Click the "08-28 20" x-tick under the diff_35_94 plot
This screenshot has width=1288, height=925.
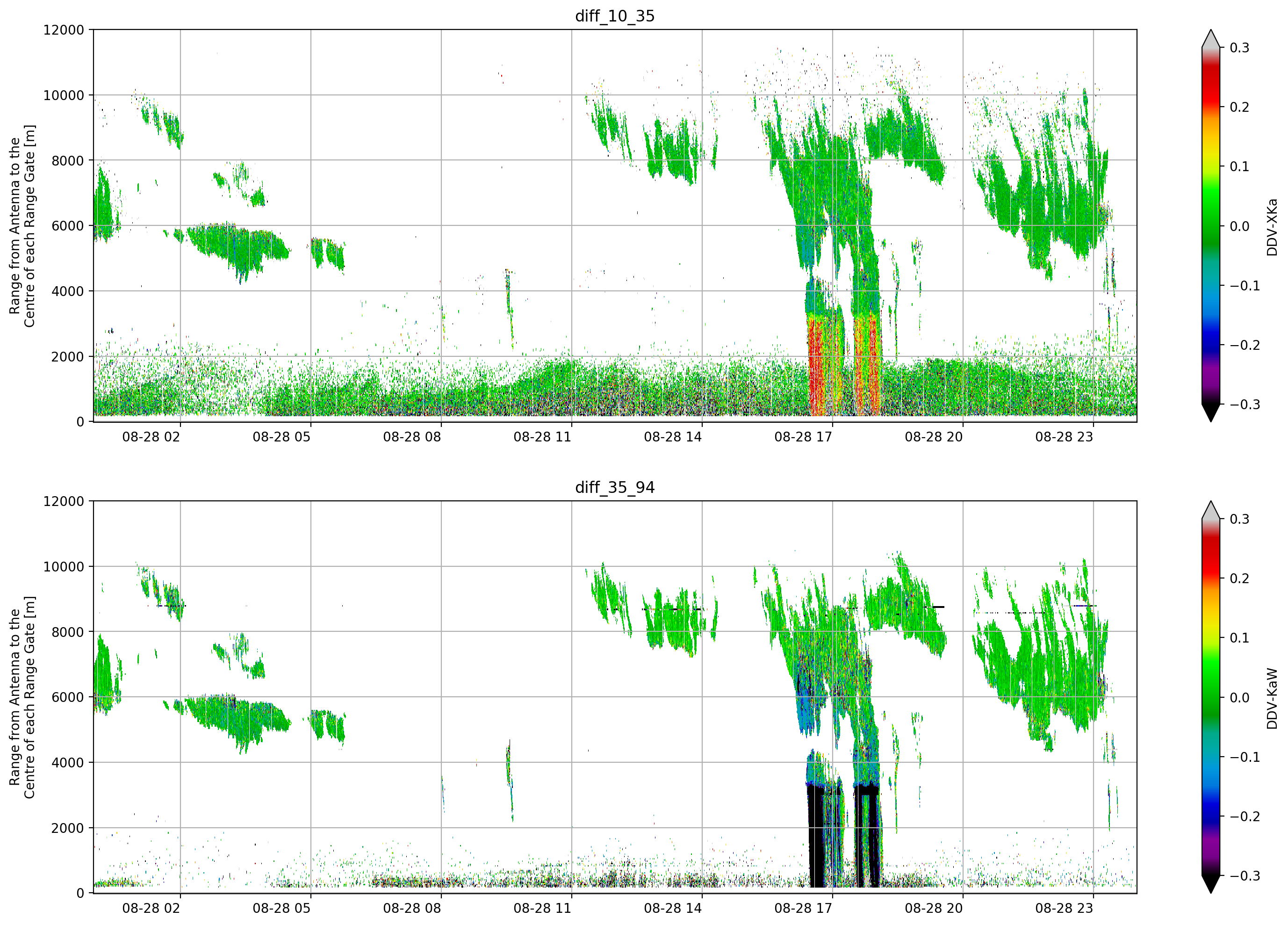(x=934, y=909)
